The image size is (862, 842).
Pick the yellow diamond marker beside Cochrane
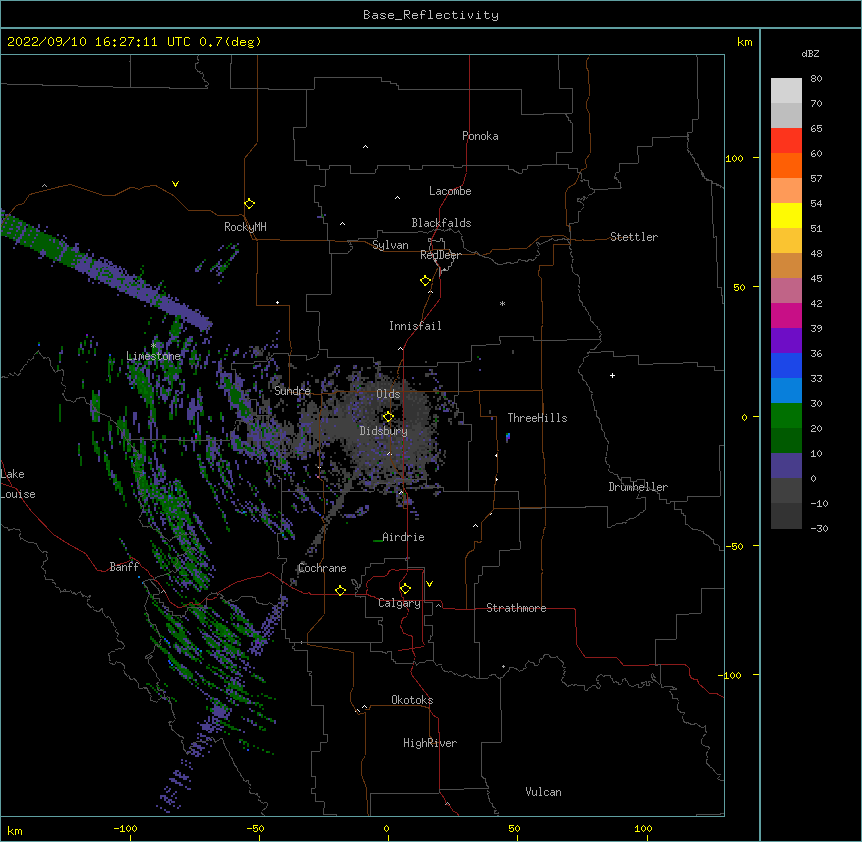(340, 591)
